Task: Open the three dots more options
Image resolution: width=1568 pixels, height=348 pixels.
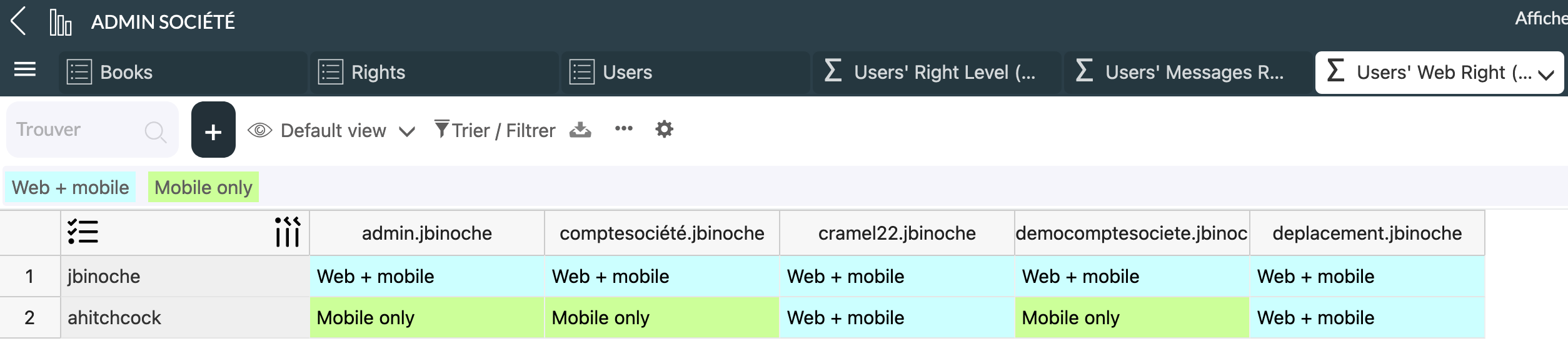Action: pos(623,128)
